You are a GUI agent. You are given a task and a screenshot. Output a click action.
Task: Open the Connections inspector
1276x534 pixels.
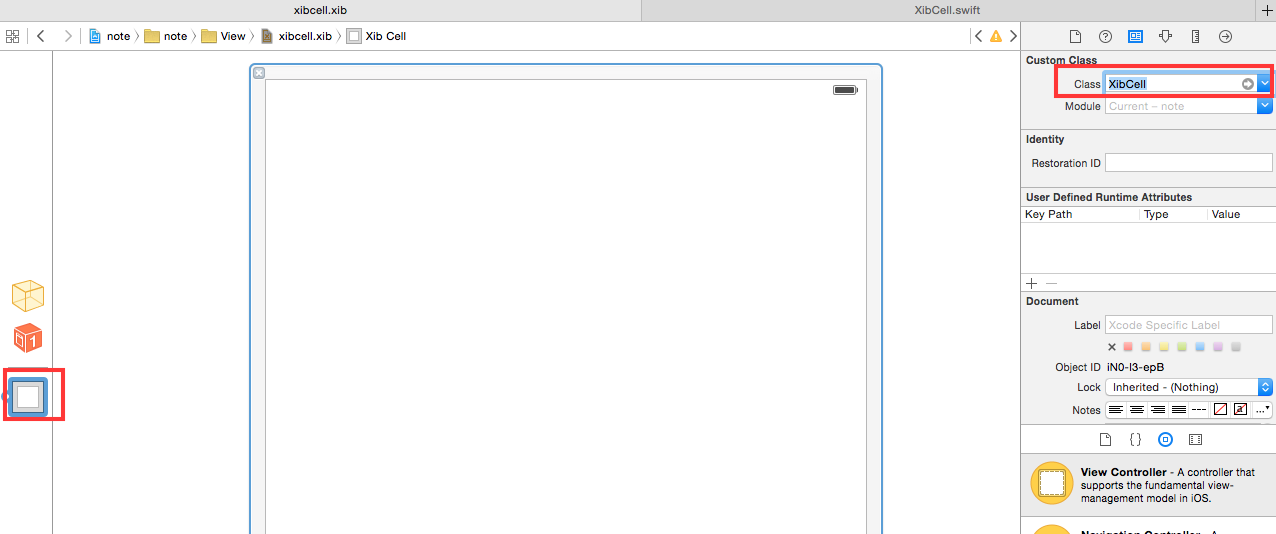pyautogui.click(x=1225, y=36)
